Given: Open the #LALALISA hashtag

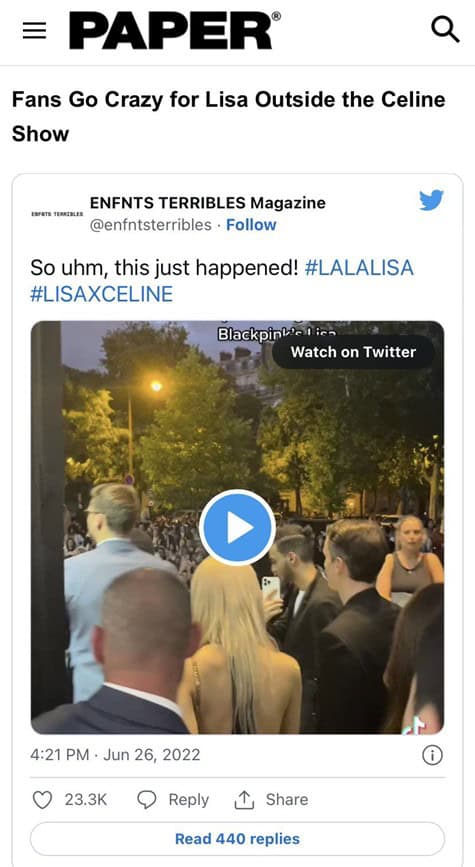Looking at the screenshot, I should (x=359, y=268).
